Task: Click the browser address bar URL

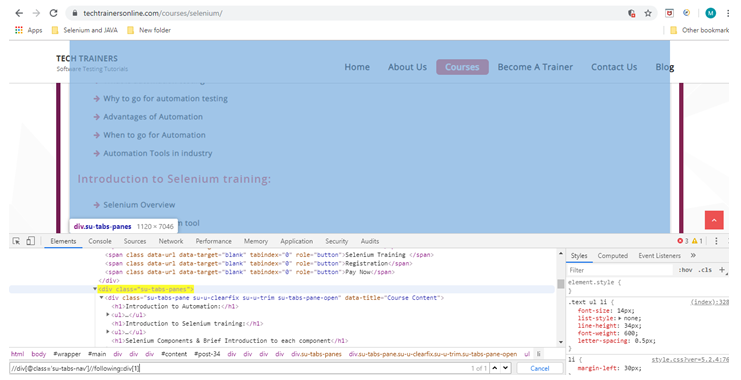Action: [152, 13]
